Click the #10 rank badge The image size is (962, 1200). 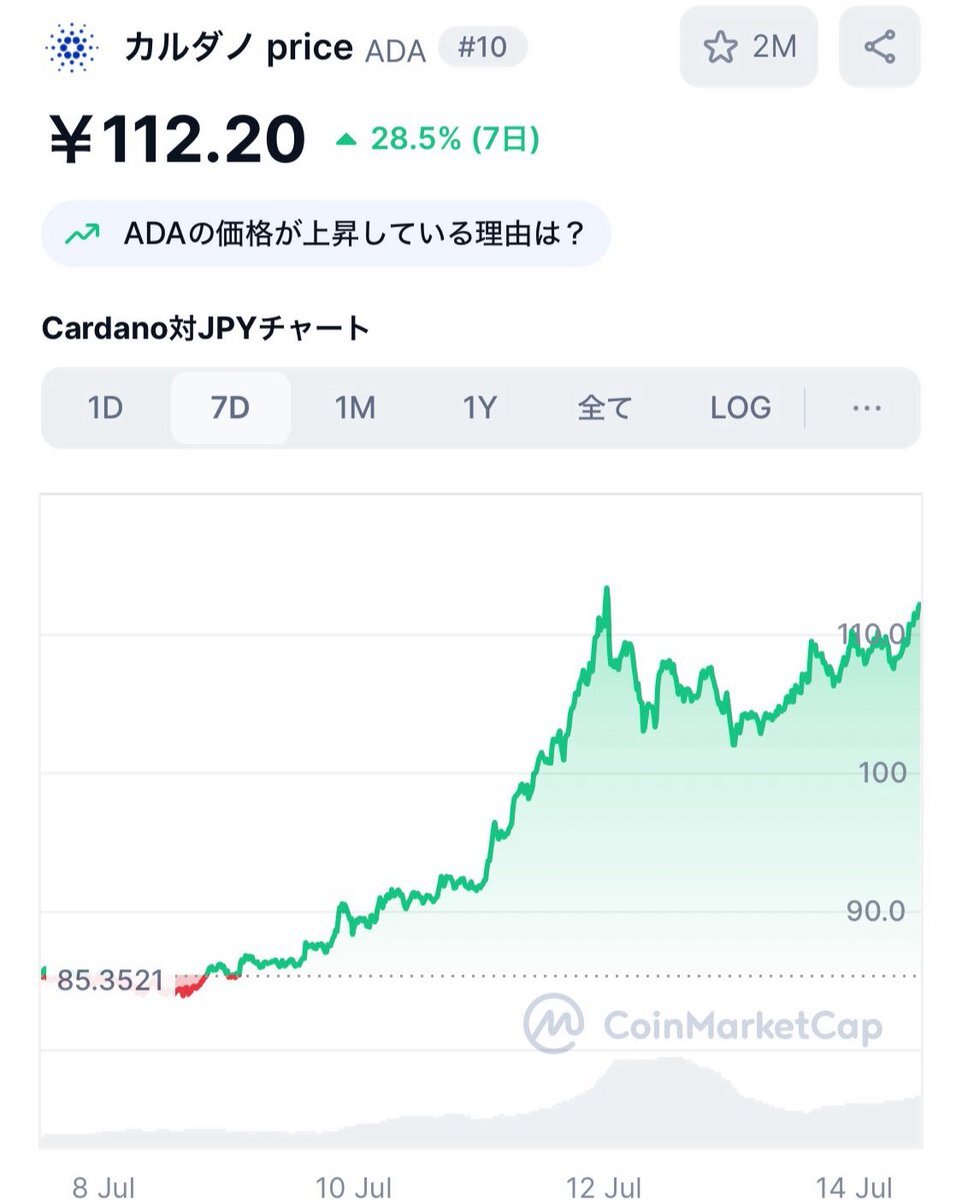483,47
